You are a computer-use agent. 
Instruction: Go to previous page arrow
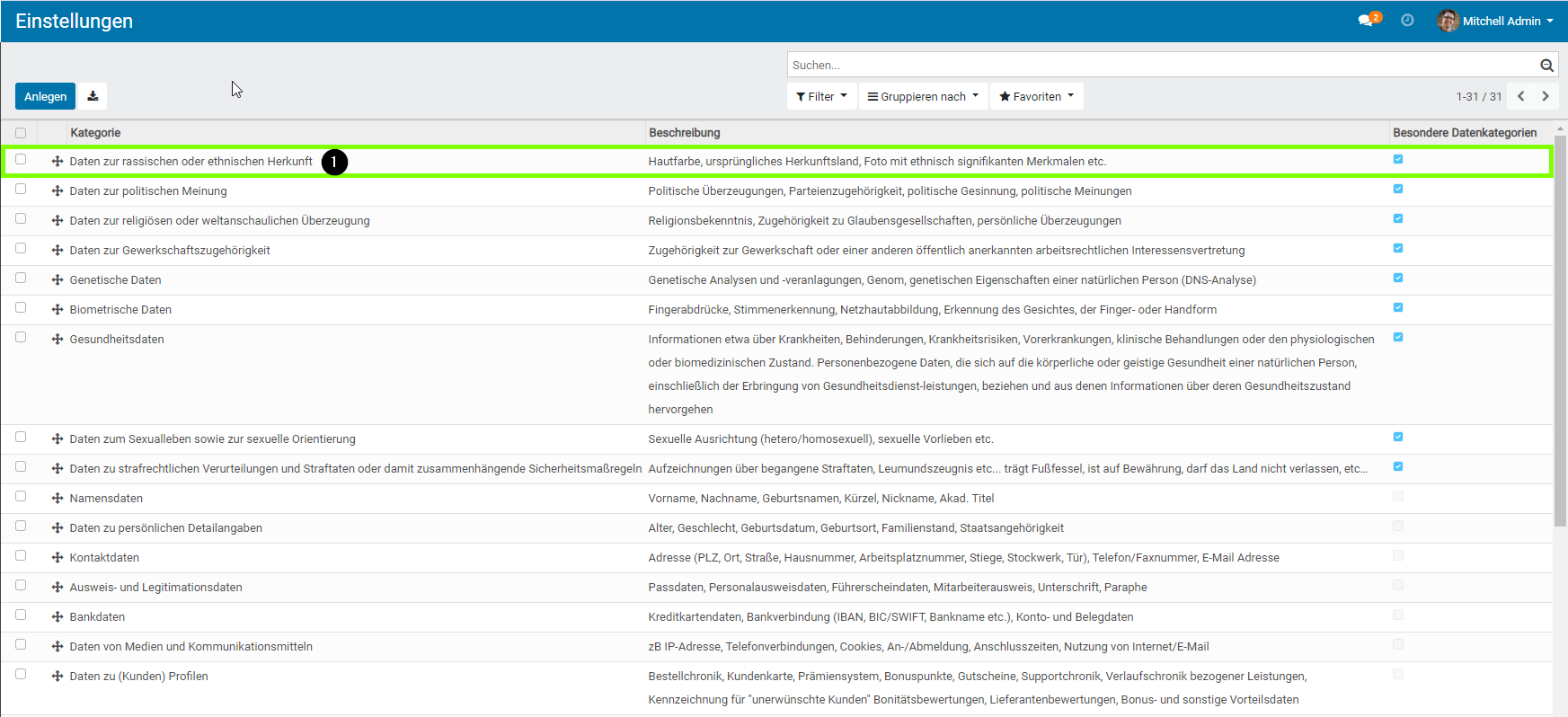tap(1521, 96)
